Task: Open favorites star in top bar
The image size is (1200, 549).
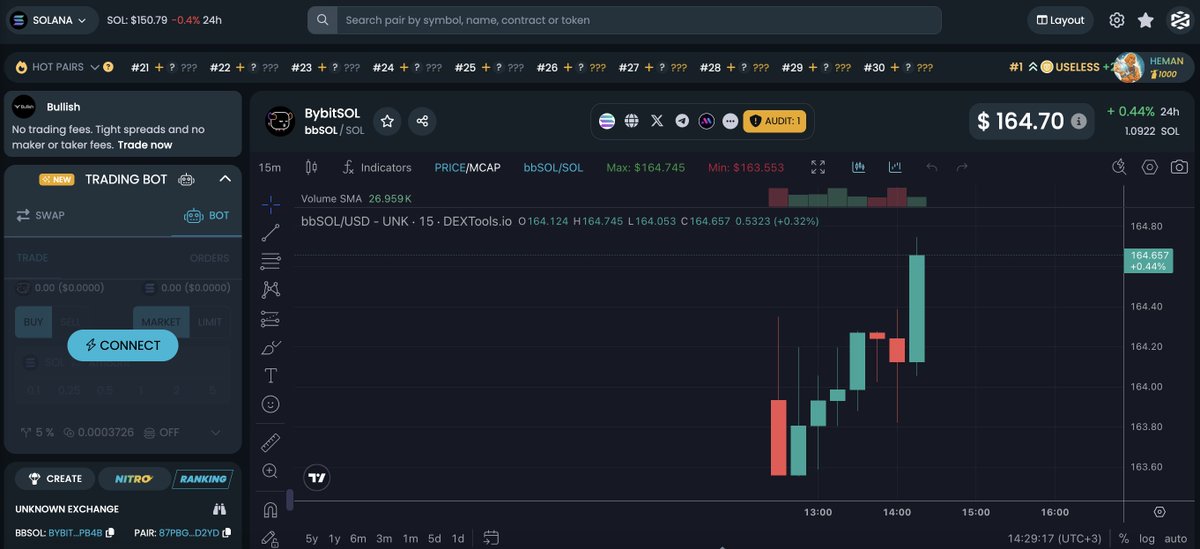Action: coord(1146,20)
